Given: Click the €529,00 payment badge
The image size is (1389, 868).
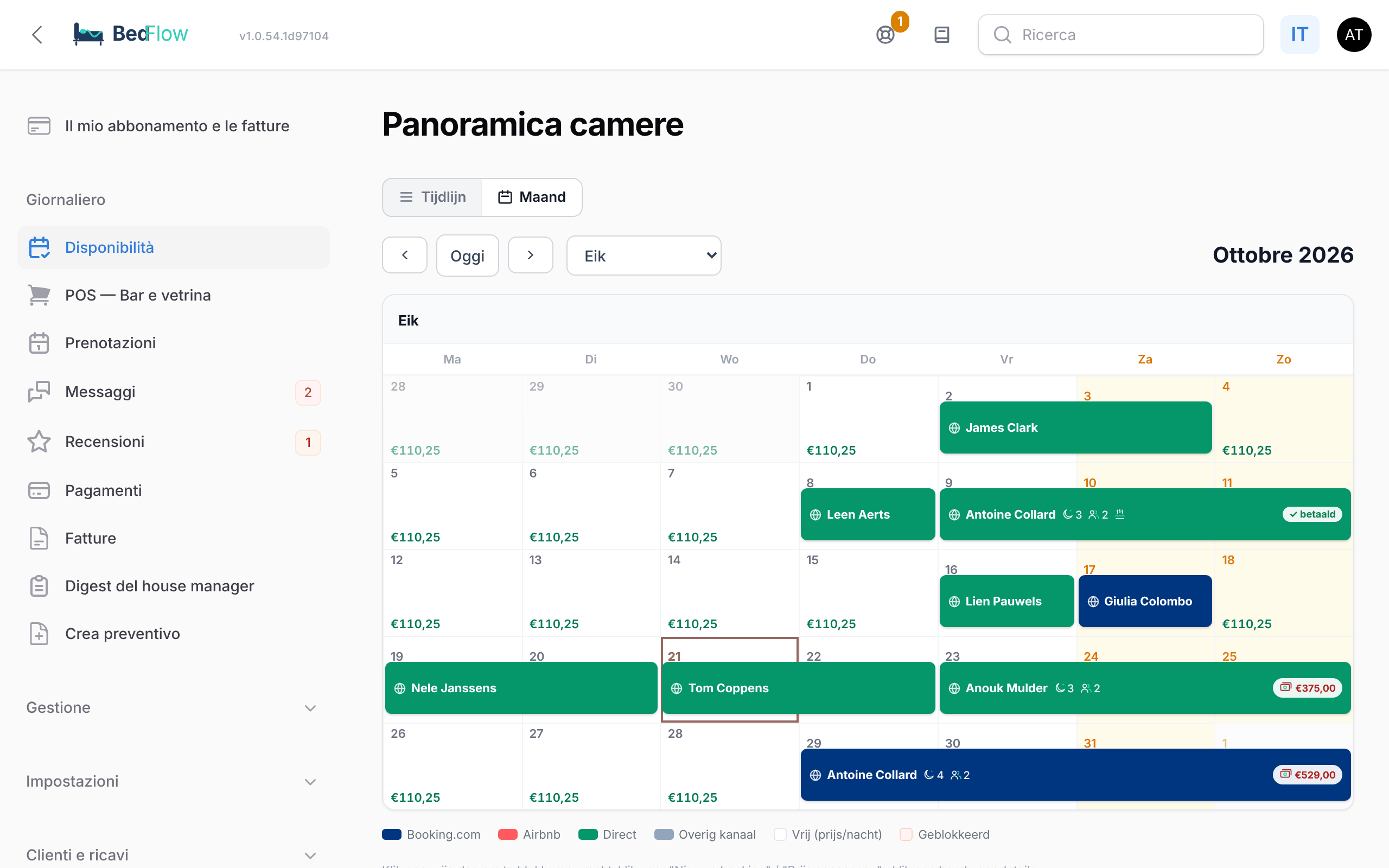Looking at the screenshot, I should tap(1308, 775).
